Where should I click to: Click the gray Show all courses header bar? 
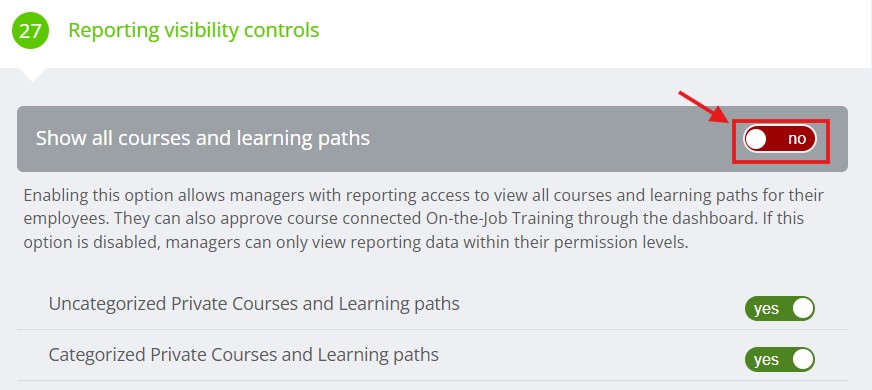432,139
